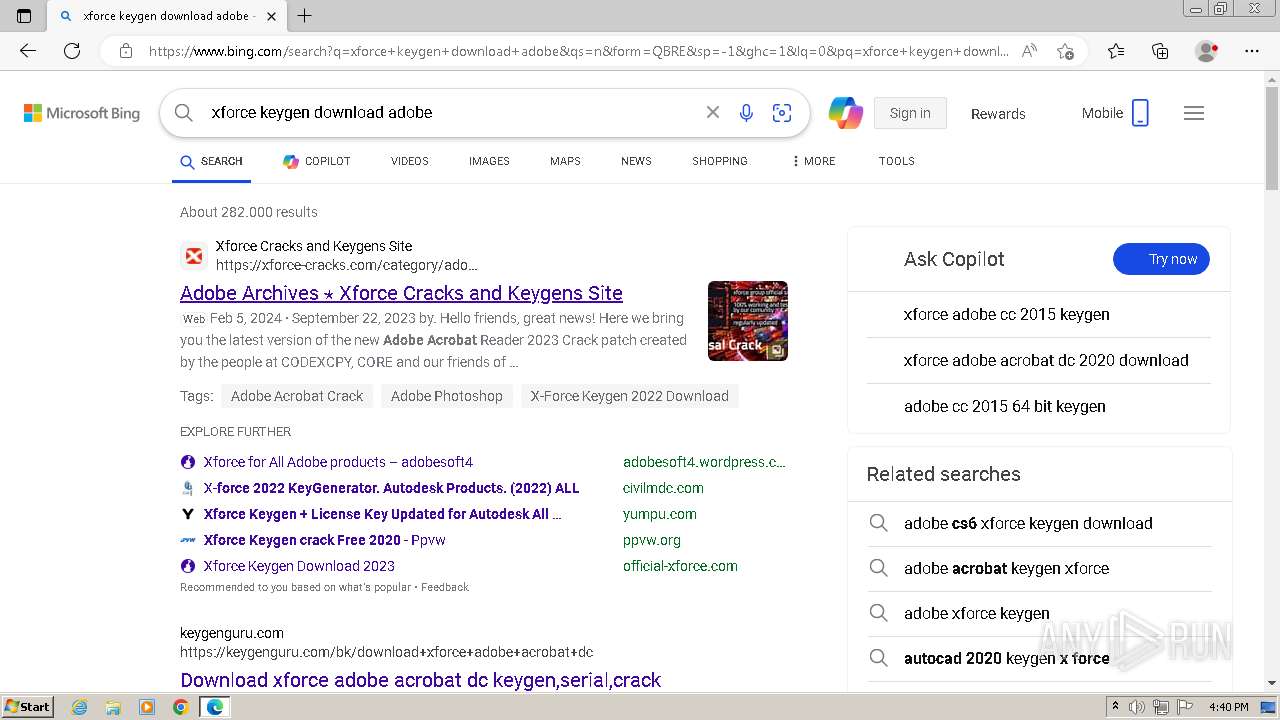
Task: Click the search magnifier icon in search box
Action: pos(184,113)
